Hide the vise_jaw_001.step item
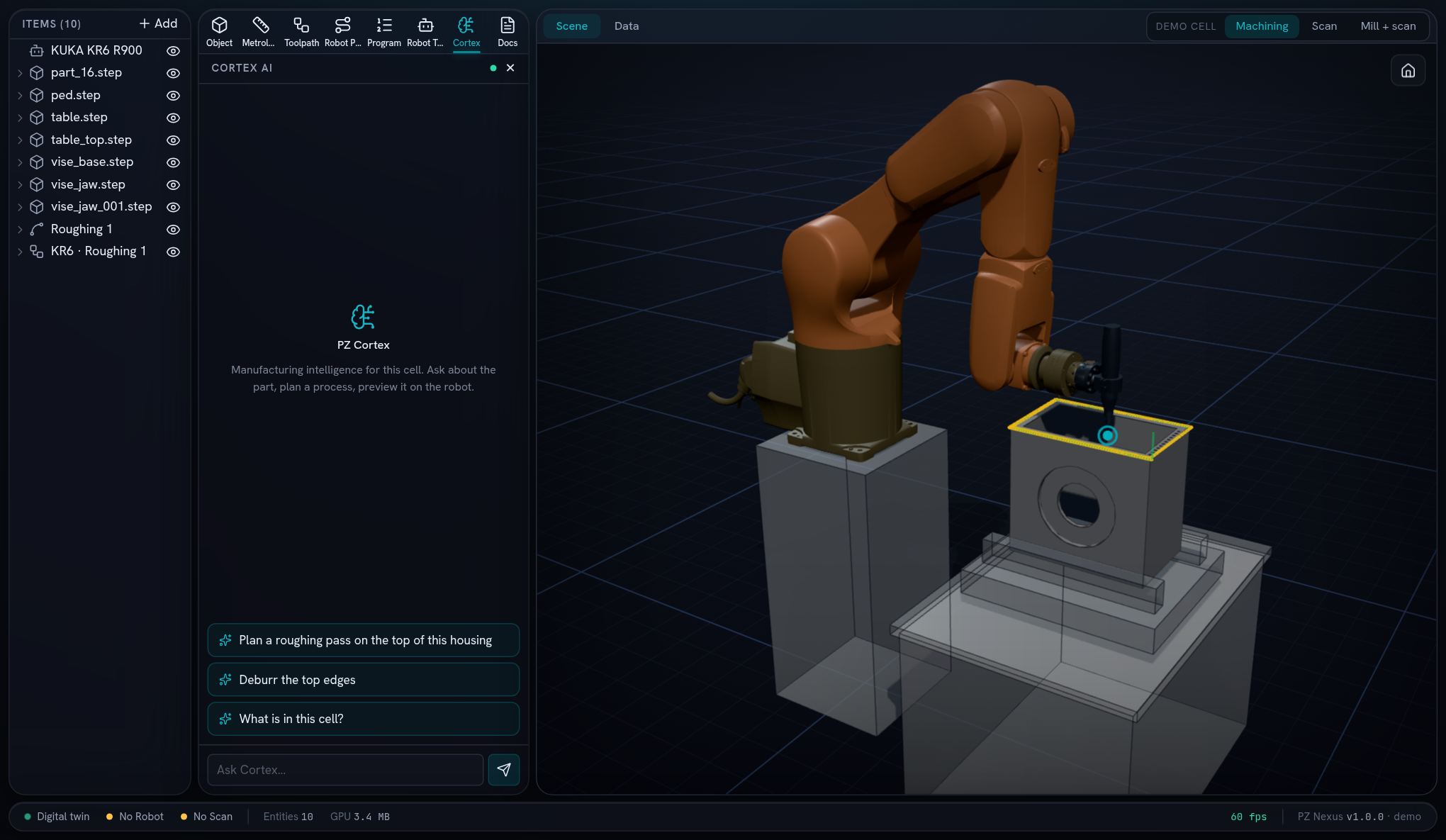 click(173, 207)
